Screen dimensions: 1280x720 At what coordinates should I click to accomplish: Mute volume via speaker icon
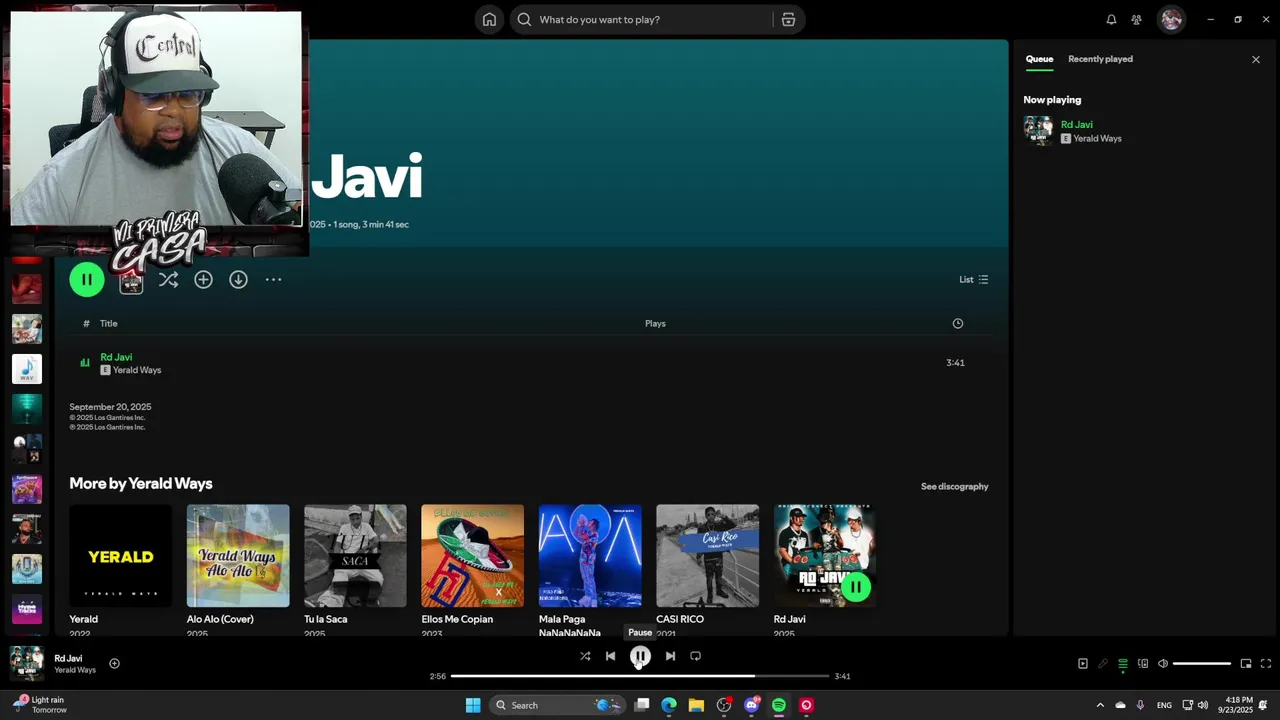point(1162,663)
